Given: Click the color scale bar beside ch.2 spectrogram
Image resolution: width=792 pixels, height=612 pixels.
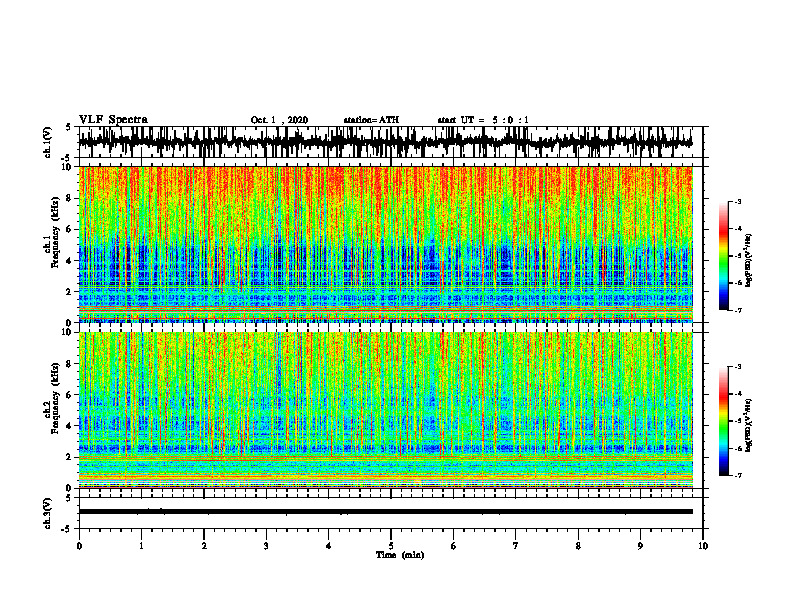Looking at the screenshot, I should tap(723, 421).
